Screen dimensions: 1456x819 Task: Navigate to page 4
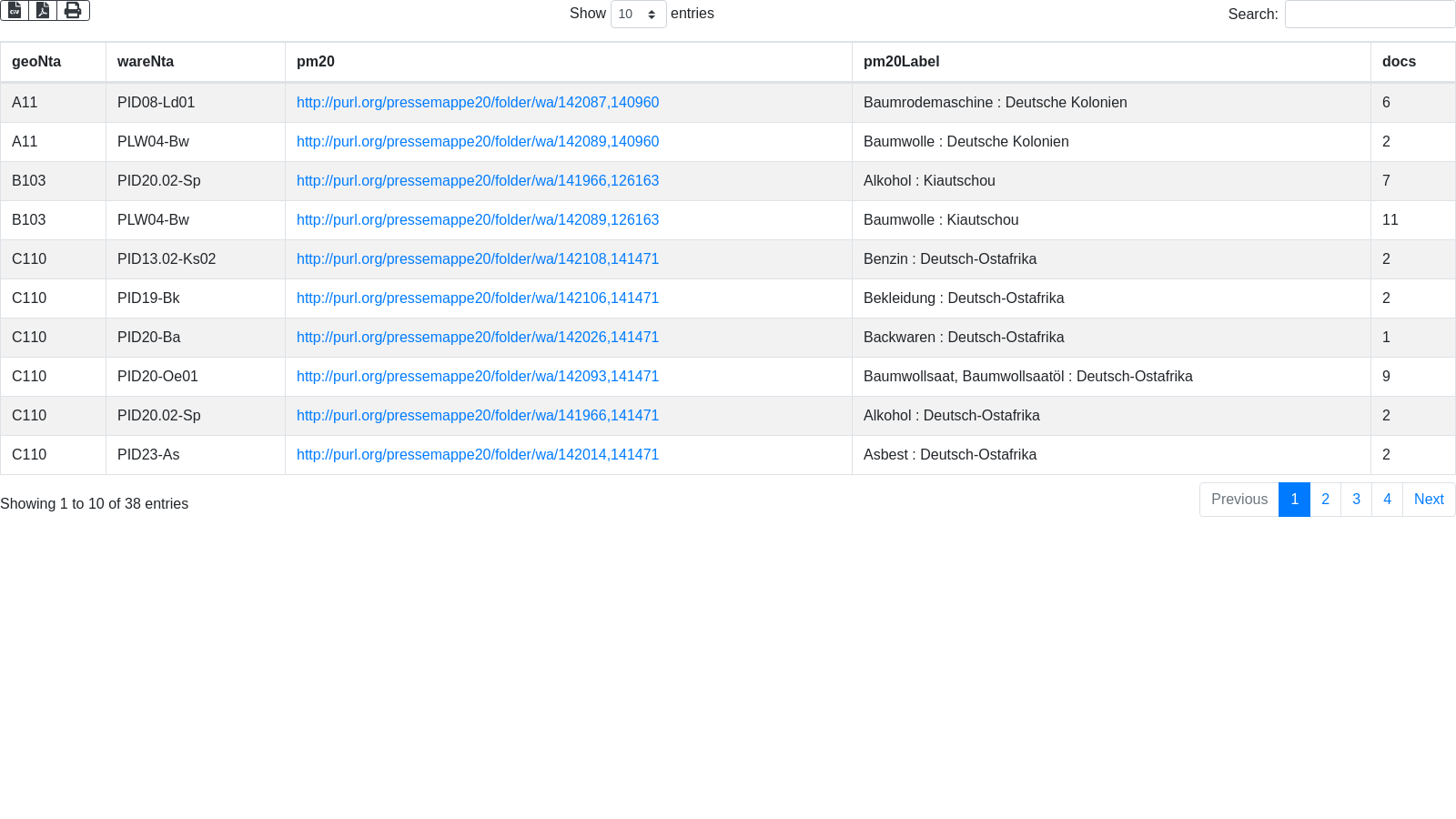tap(1387, 500)
